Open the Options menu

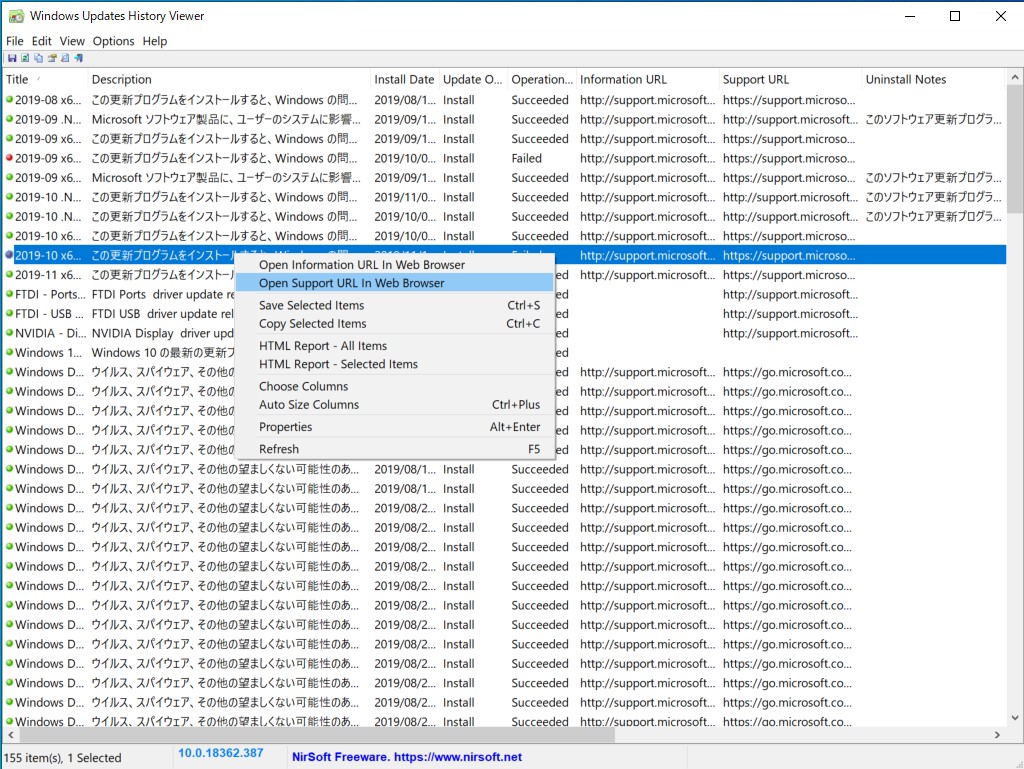[x=113, y=41]
